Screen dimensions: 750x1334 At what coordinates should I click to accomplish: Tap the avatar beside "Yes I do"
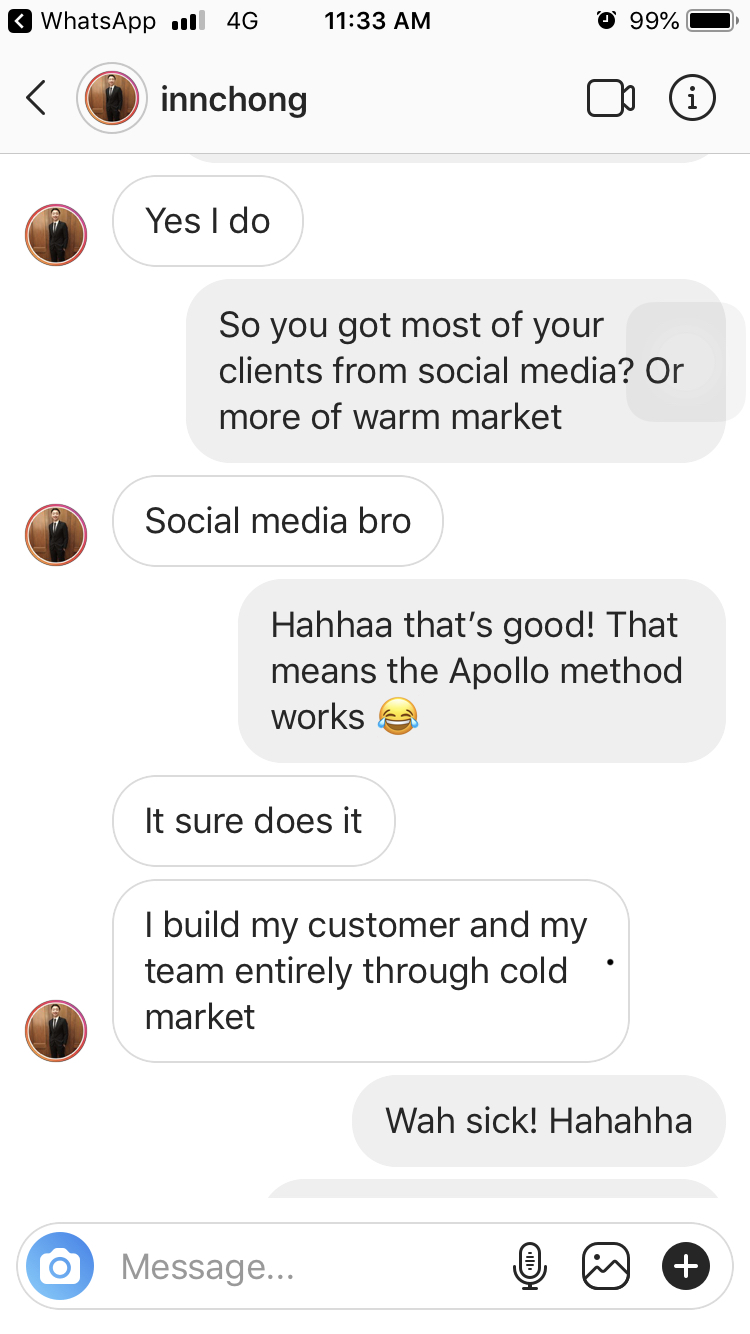[x=56, y=235]
